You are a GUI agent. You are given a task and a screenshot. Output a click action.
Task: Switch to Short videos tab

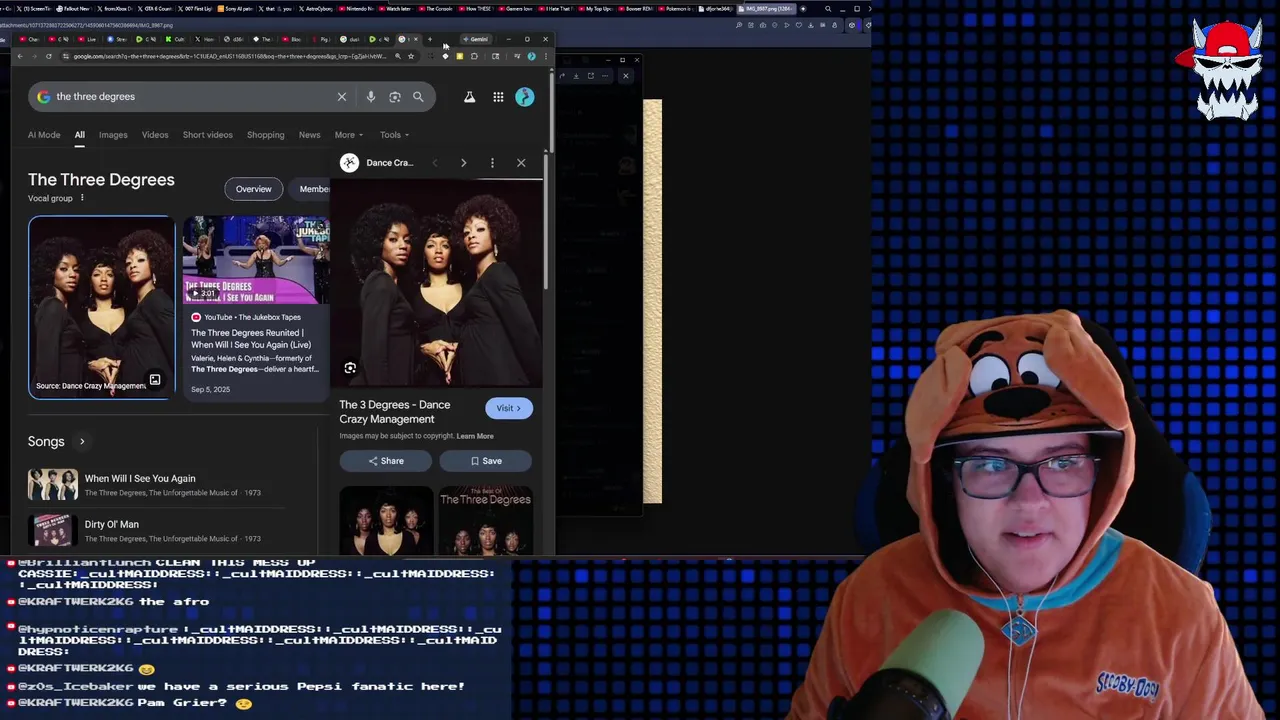click(207, 135)
